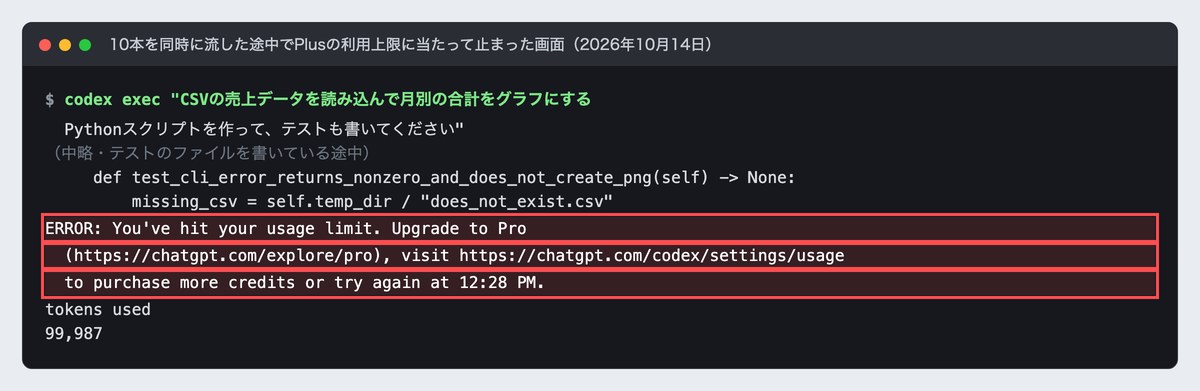
Task: Click the '$' shell prompt symbol
Action: click(50, 100)
